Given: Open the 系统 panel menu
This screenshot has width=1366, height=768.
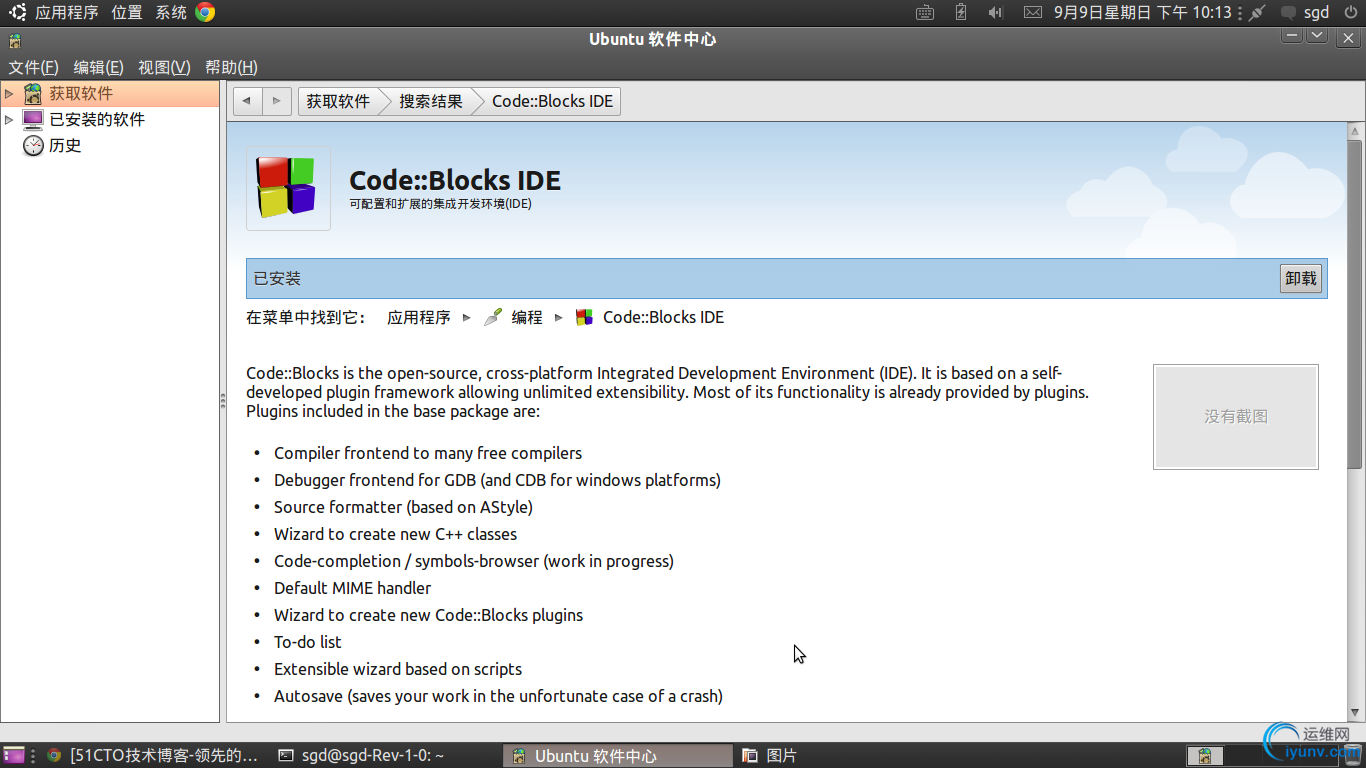Looking at the screenshot, I should (171, 13).
